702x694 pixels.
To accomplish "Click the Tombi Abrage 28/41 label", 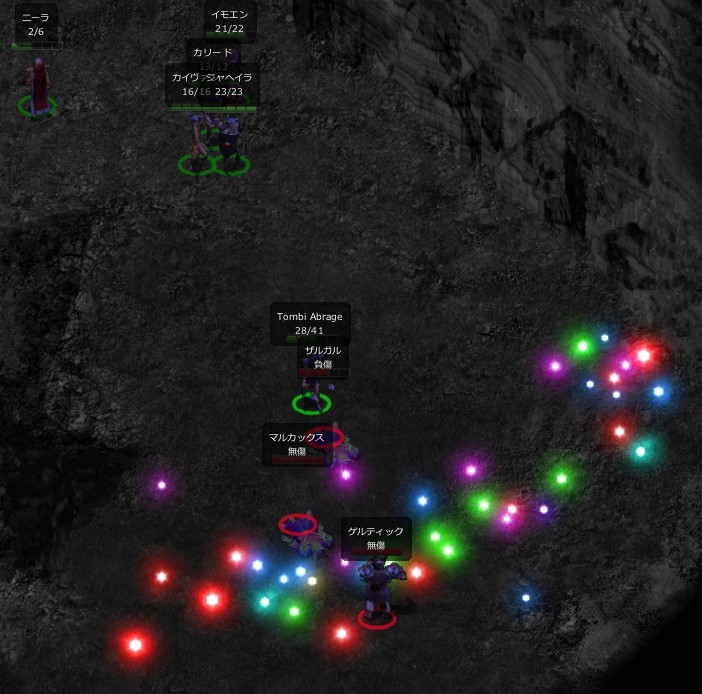I will tap(310, 323).
